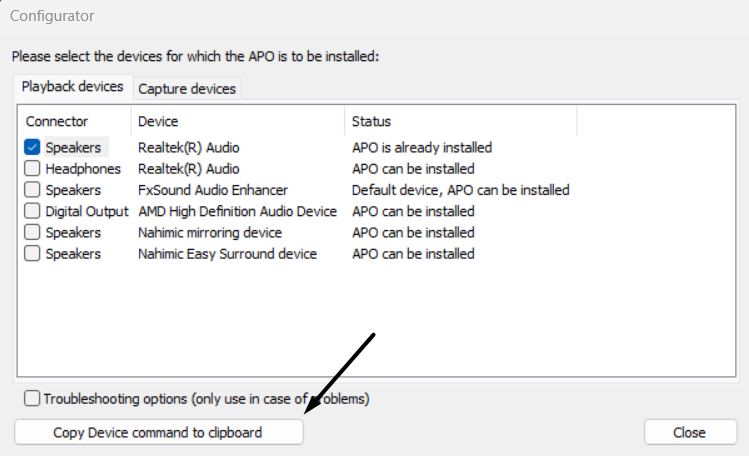
Task: Check the Nahimic mirroring device checkbox
Action: coord(32,232)
